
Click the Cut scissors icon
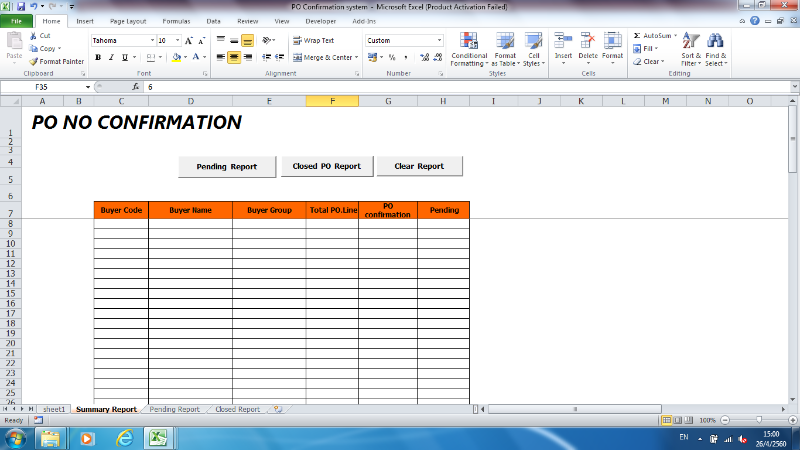pos(33,35)
